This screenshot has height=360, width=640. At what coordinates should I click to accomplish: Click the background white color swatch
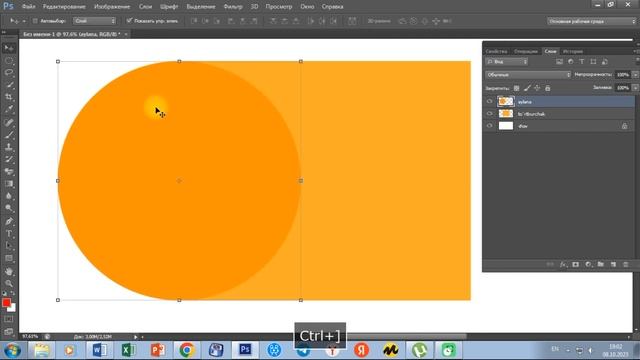coord(12,308)
